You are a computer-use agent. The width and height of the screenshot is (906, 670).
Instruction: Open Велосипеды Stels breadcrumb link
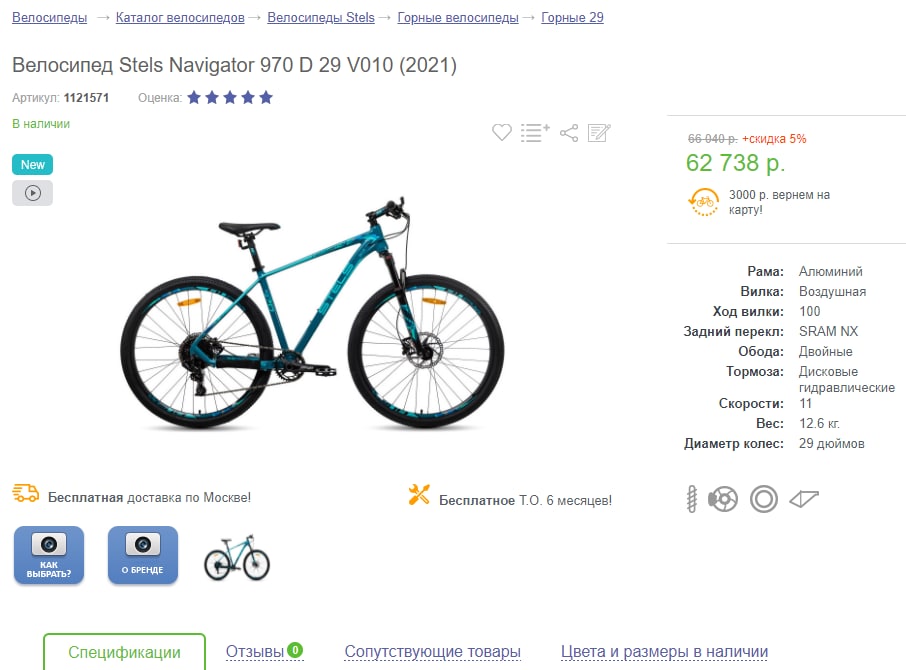click(321, 18)
